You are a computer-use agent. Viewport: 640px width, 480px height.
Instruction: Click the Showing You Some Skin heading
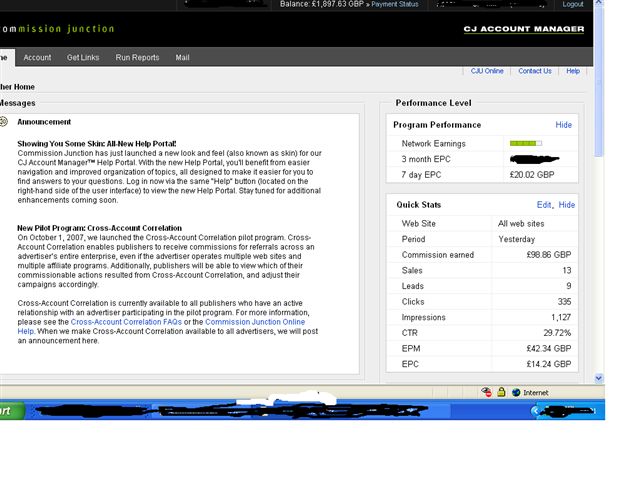click(x=97, y=144)
